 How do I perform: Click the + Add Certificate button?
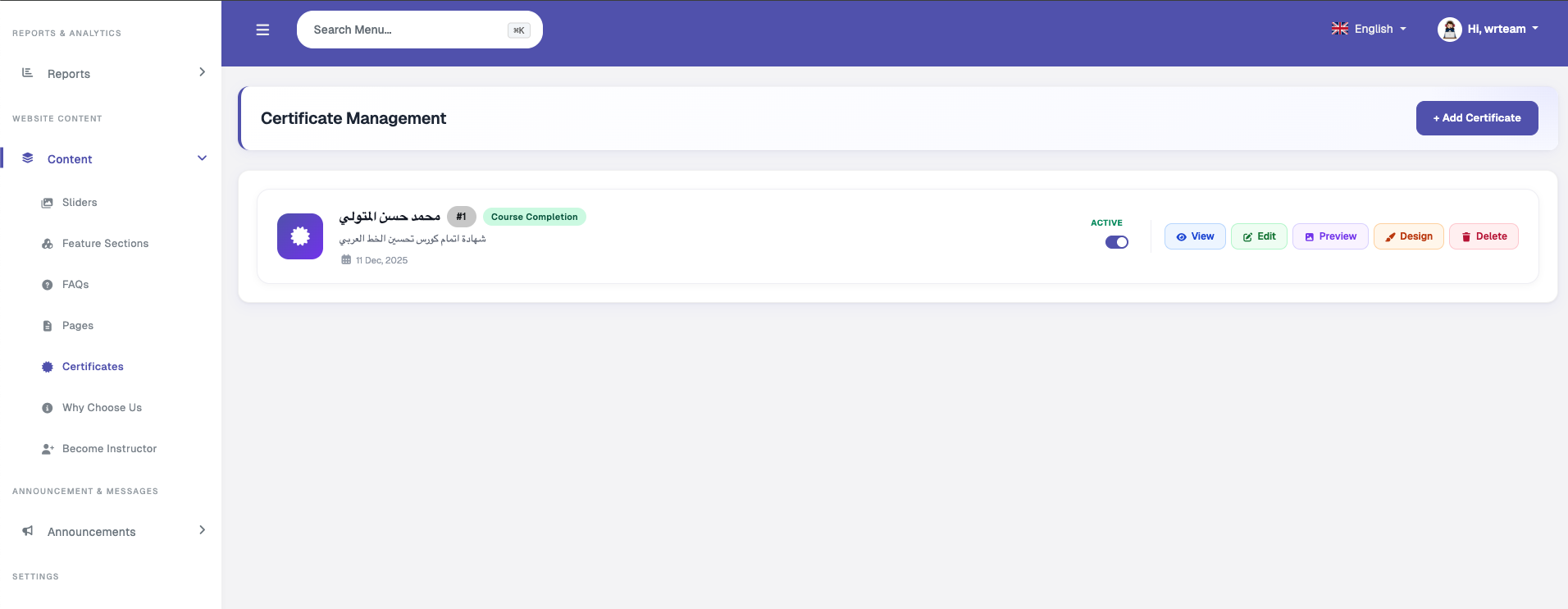1477,118
